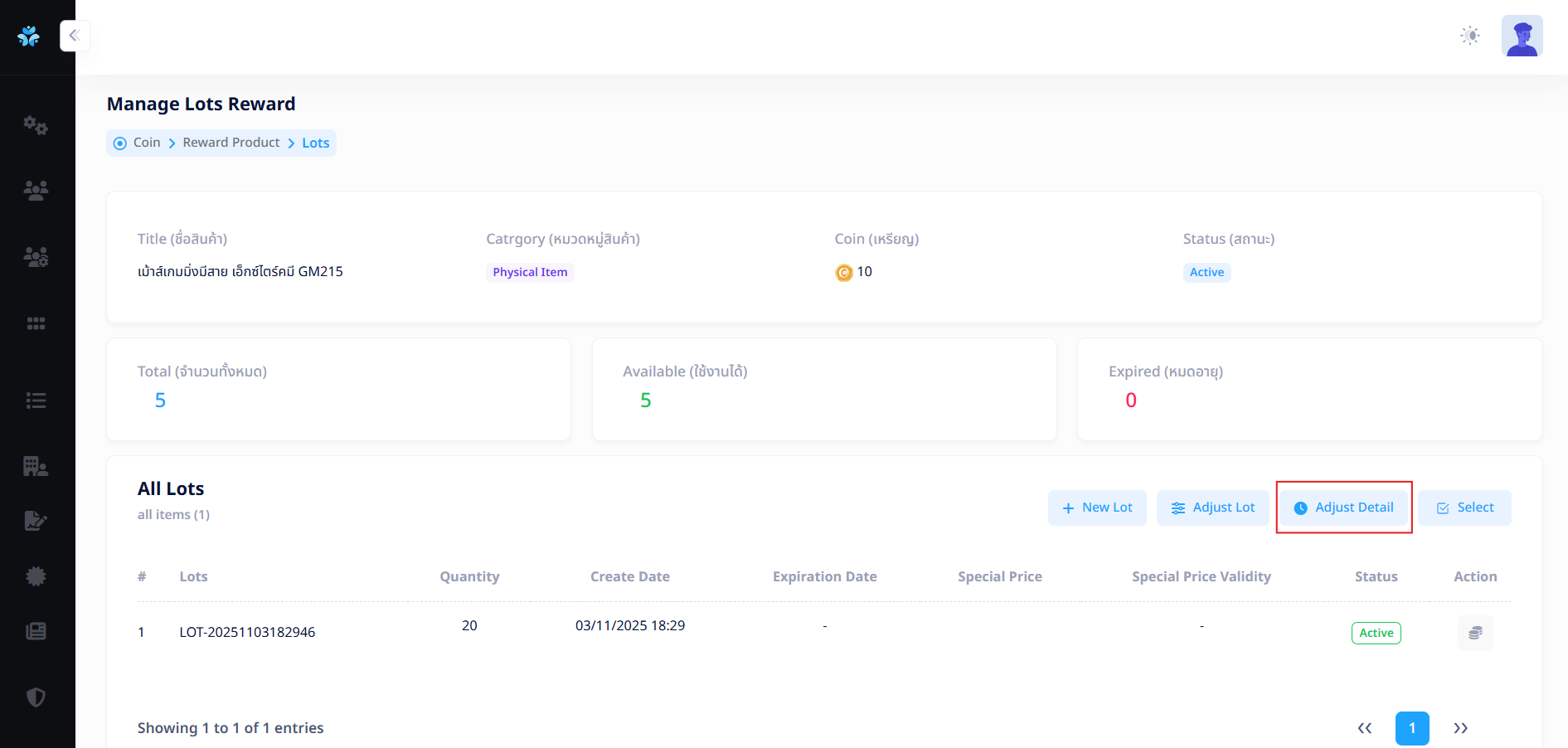Click the New Lot button
The image size is (1568, 748).
[1097, 508]
